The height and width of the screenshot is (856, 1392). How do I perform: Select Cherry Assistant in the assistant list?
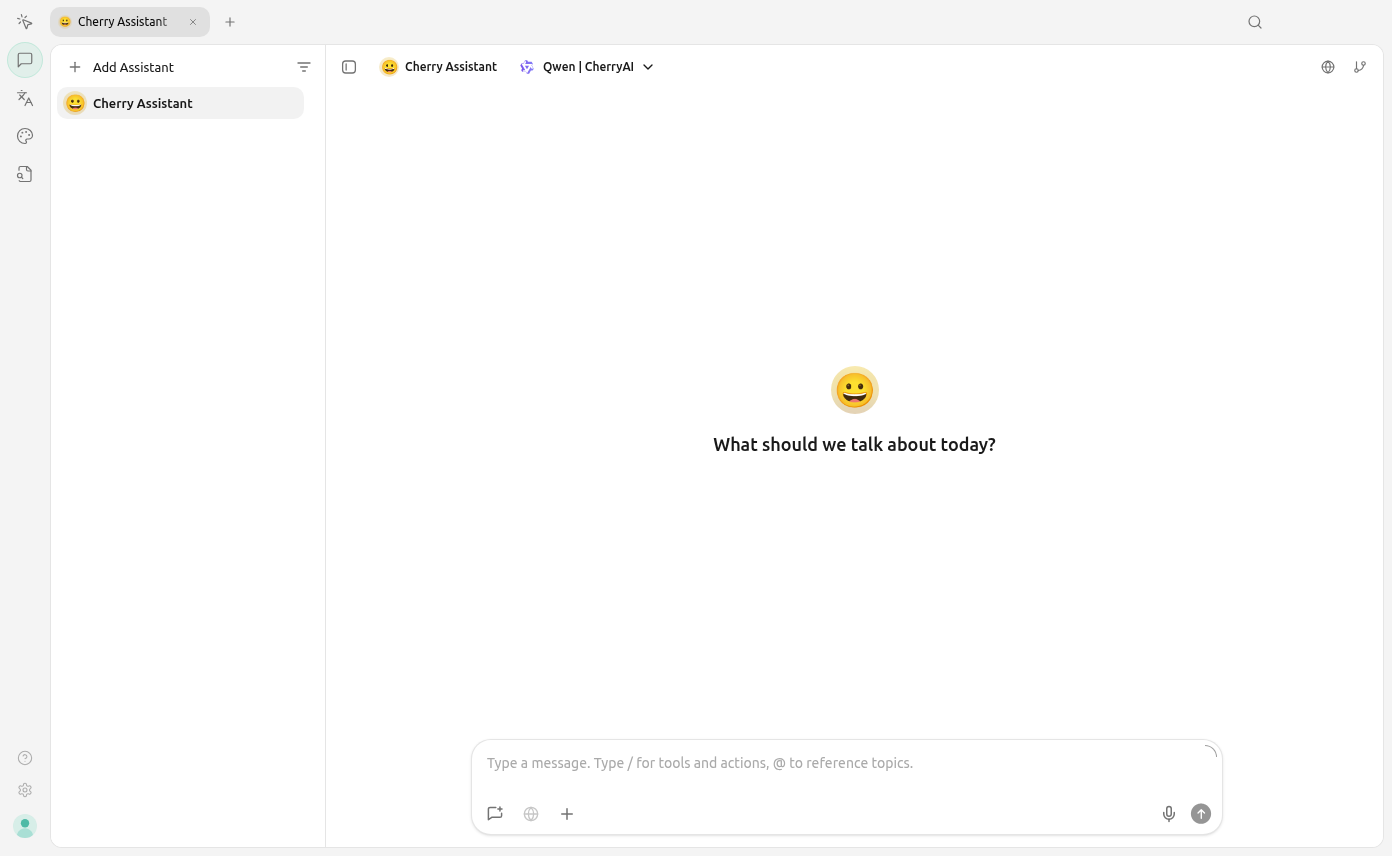coord(180,103)
